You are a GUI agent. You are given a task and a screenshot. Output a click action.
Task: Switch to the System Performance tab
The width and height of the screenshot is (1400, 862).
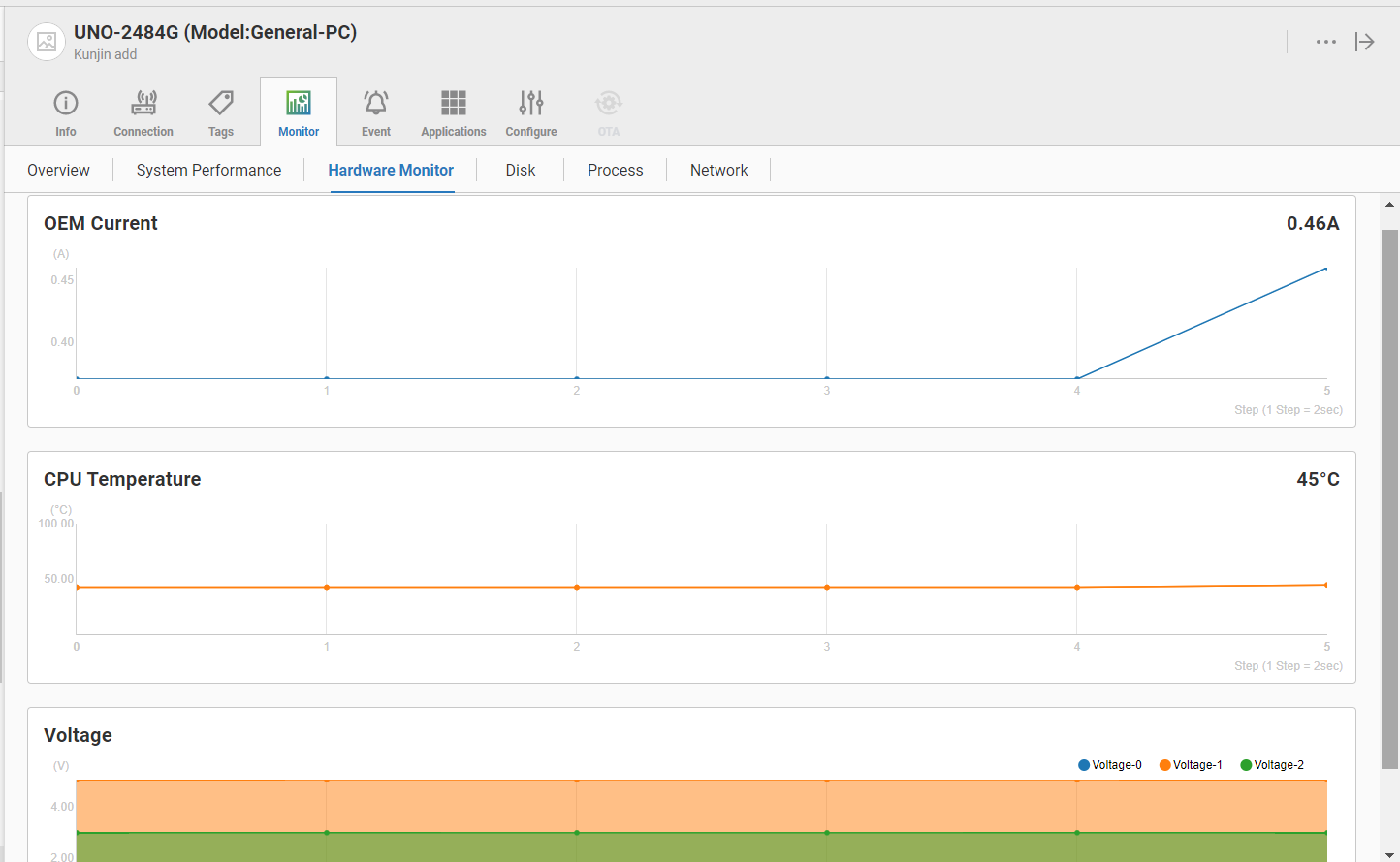point(208,171)
